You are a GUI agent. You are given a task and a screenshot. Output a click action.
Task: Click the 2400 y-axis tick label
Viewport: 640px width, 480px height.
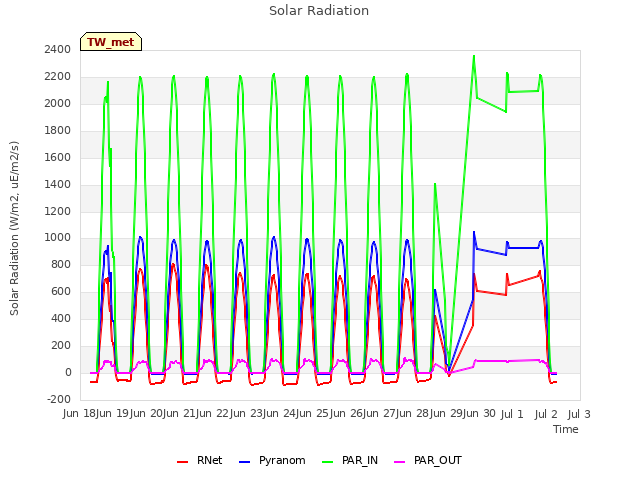click(x=58, y=49)
